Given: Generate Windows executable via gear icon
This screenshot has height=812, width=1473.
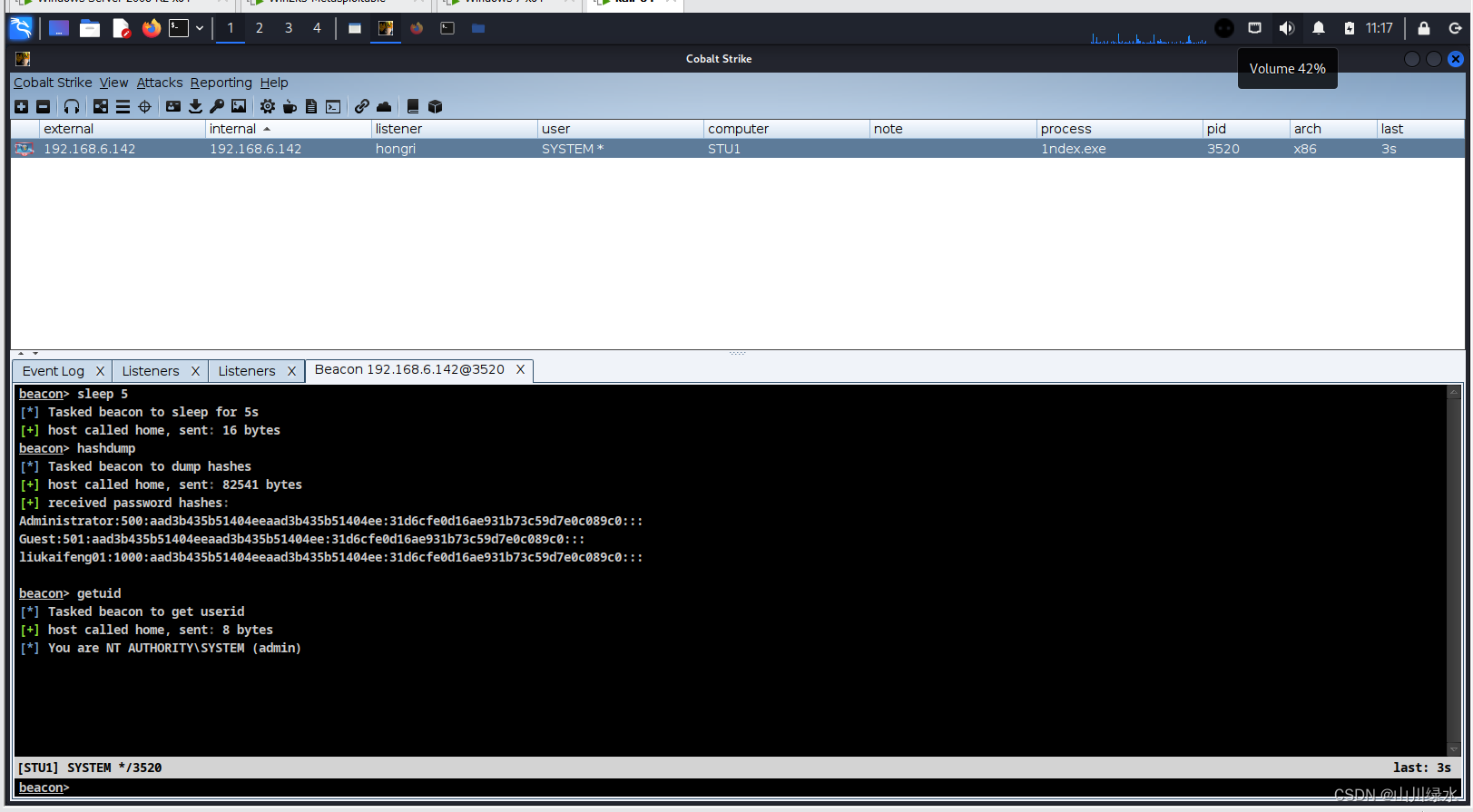Looking at the screenshot, I should [268, 106].
